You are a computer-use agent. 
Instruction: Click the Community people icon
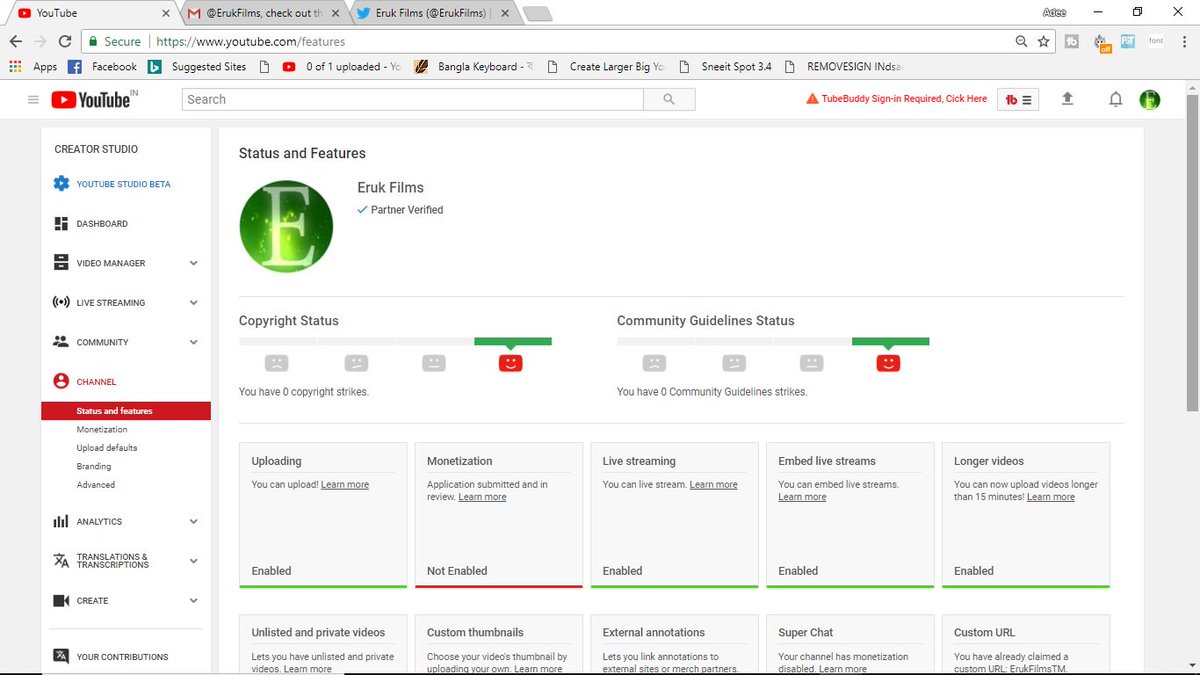(x=61, y=342)
